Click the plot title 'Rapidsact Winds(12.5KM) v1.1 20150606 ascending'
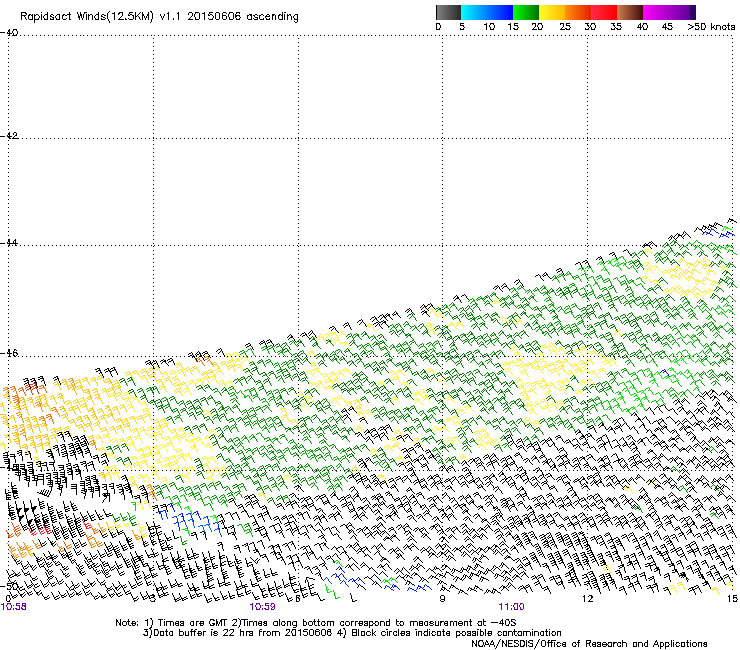The image size is (740, 650). [x=159, y=17]
